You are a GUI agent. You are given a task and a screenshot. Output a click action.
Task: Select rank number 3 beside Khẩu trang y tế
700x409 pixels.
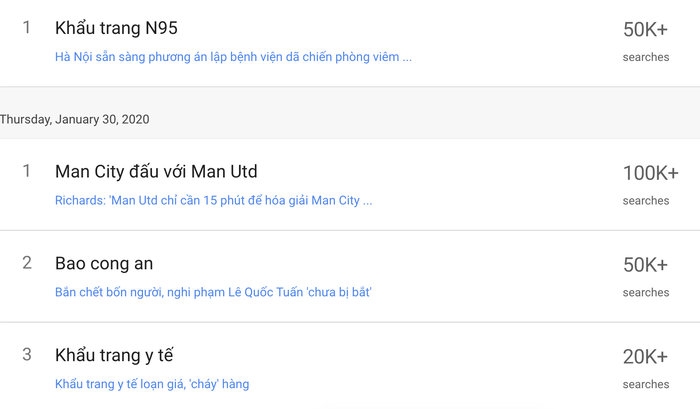pyautogui.click(x=27, y=355)
